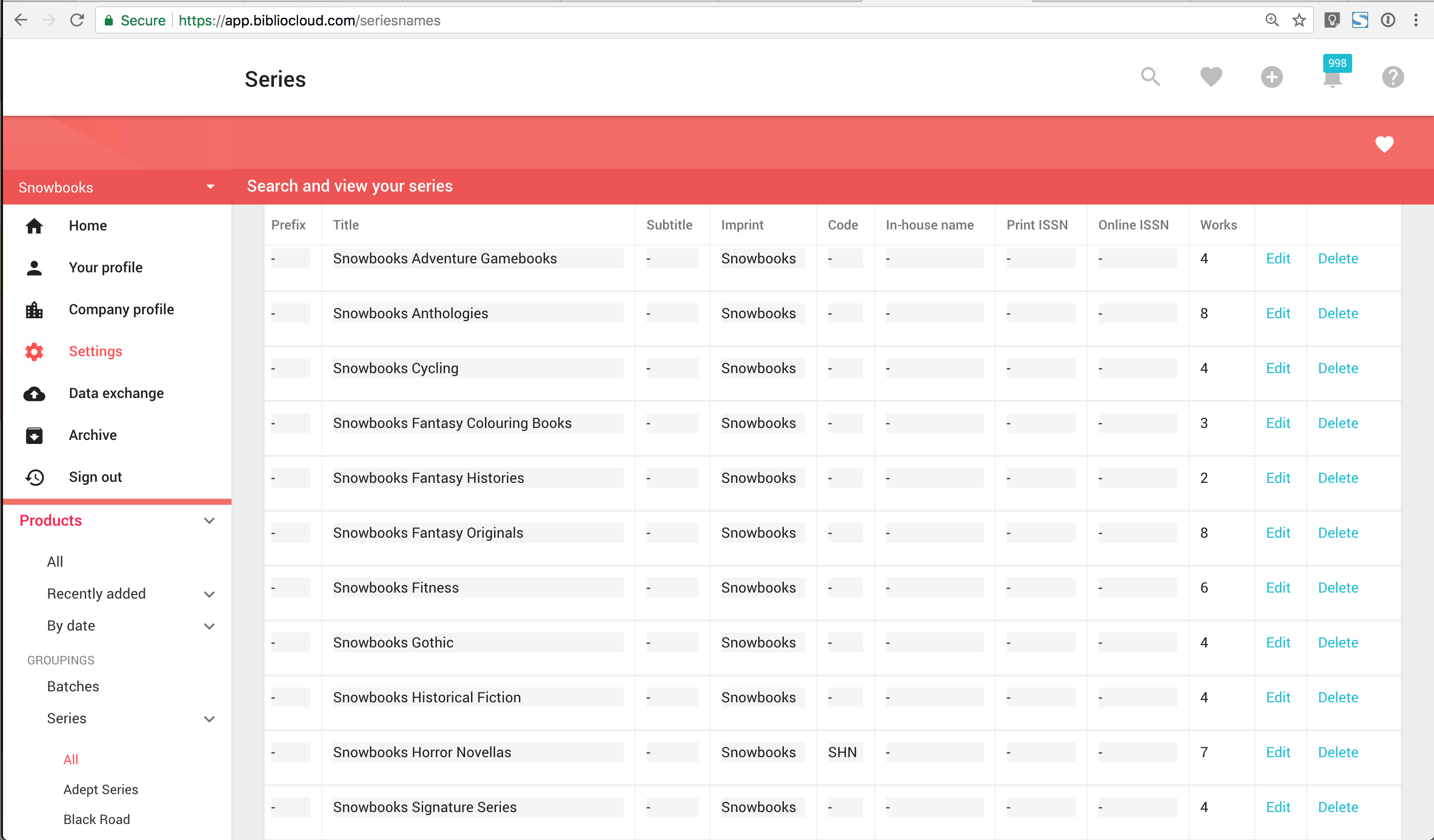Reload the page with refresh icon
Image resolution: width=1434 pixels, height=840 pixels.
click(77, 20)
